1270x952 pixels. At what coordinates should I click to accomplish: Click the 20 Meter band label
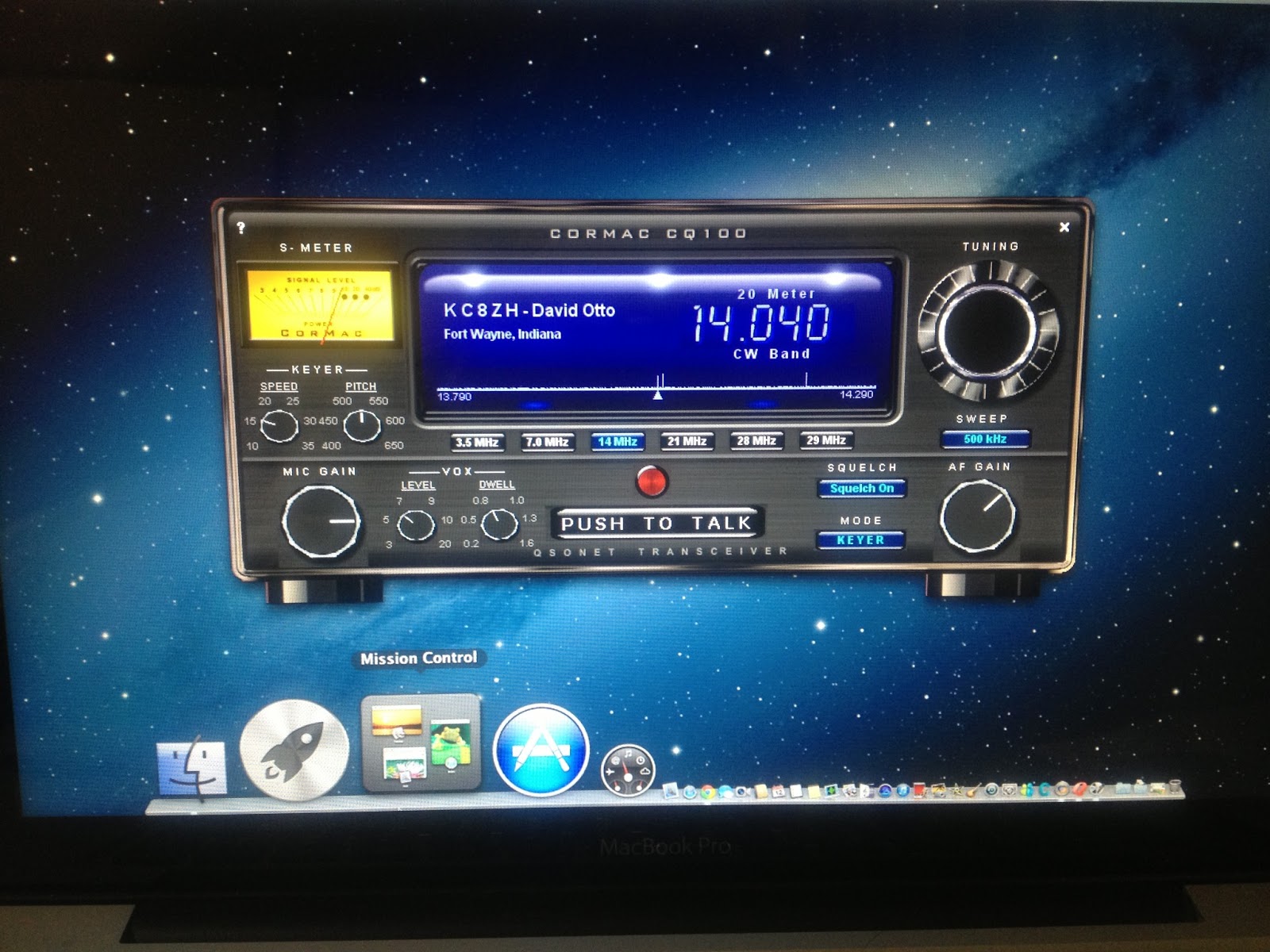[776, 294]
